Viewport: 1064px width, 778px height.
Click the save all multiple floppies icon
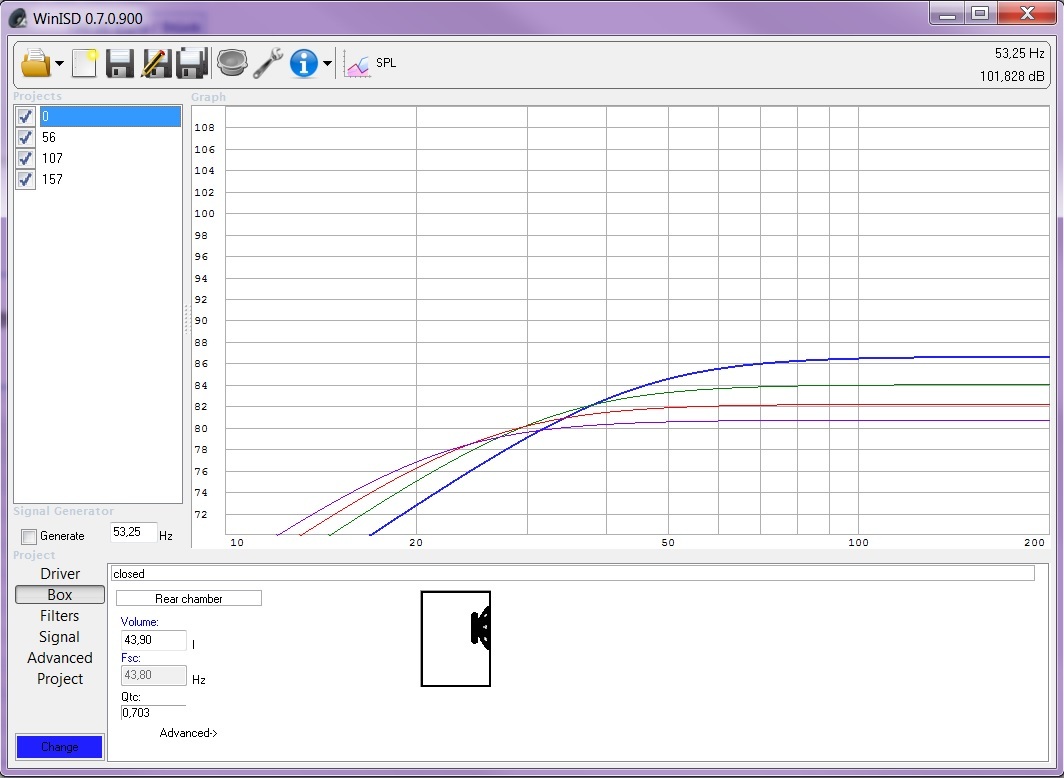click(x=191, y=63)
